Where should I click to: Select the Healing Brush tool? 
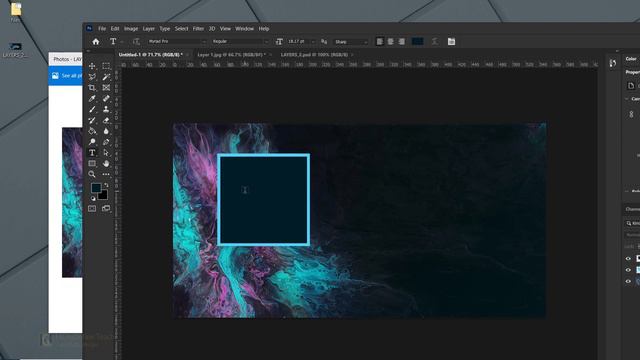106,98
